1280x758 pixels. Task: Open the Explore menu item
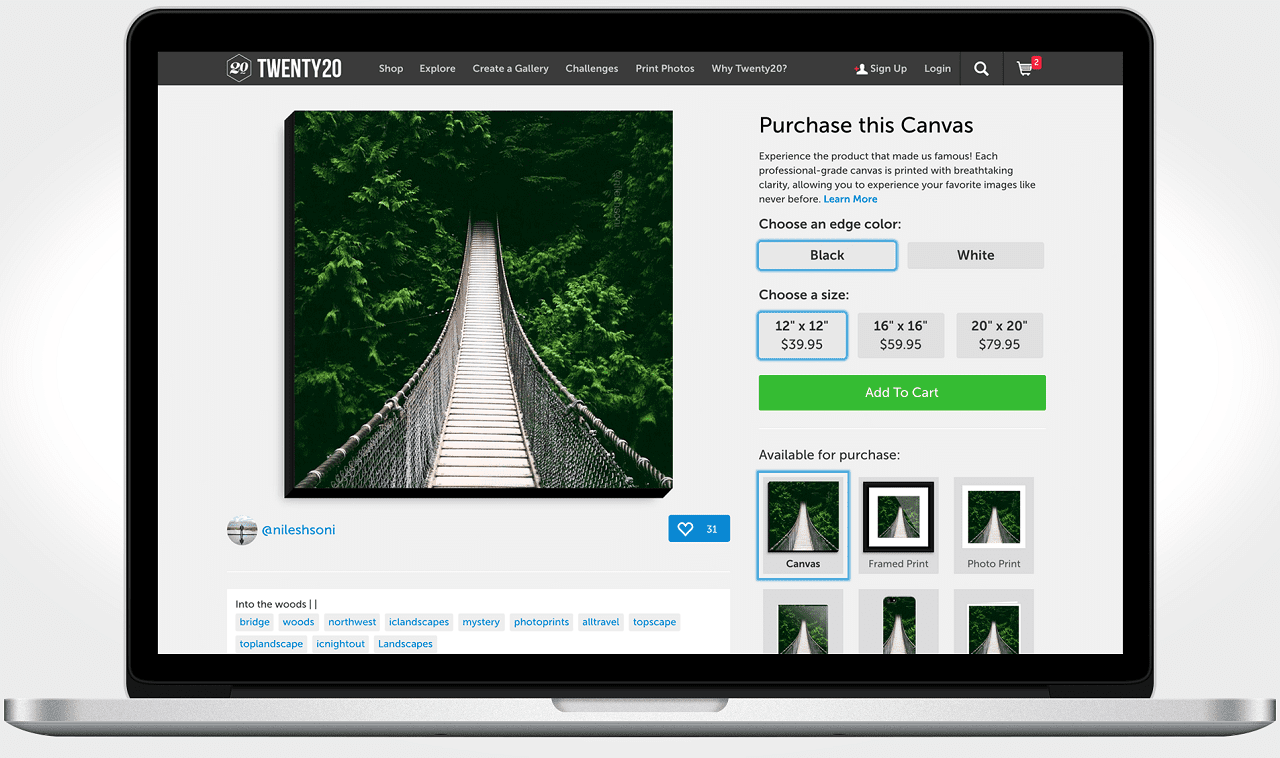[x=437, y=69]
